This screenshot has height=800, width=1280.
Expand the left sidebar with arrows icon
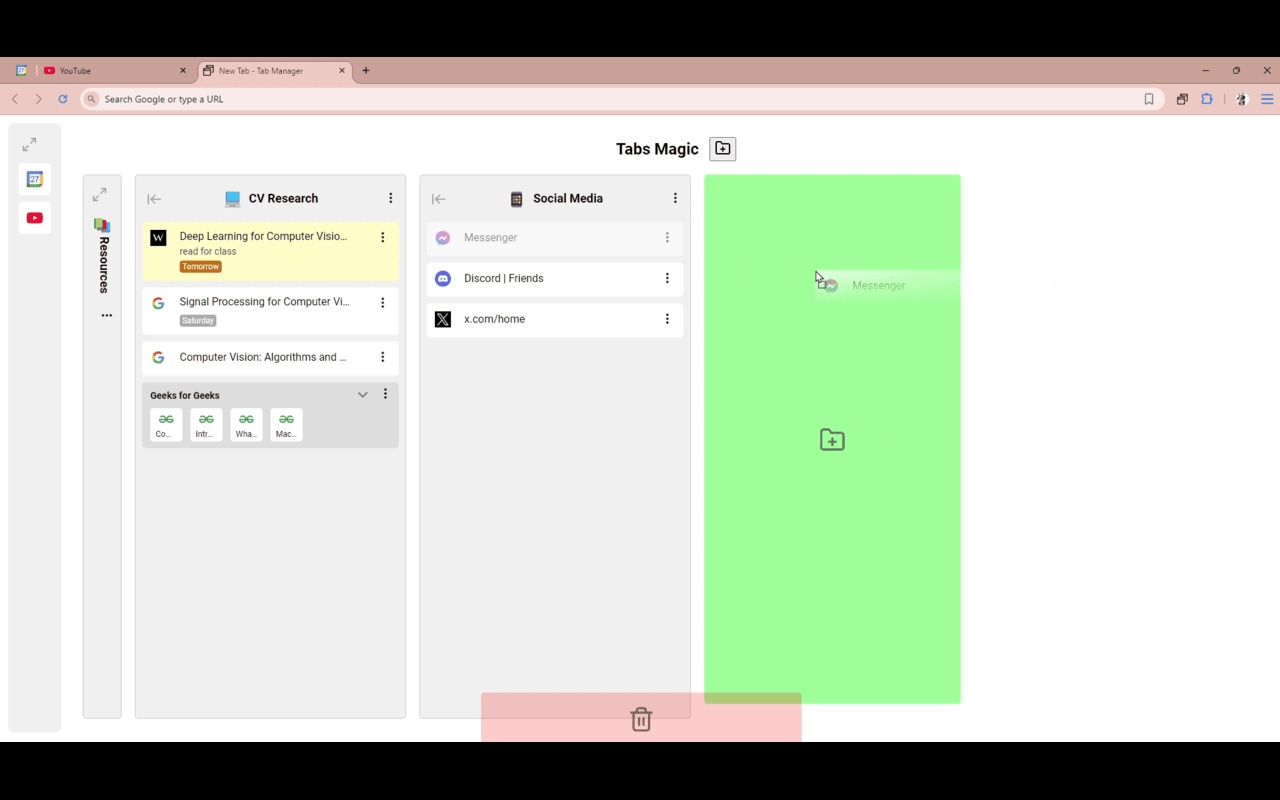pyautogui.click(x=29, y=145)
